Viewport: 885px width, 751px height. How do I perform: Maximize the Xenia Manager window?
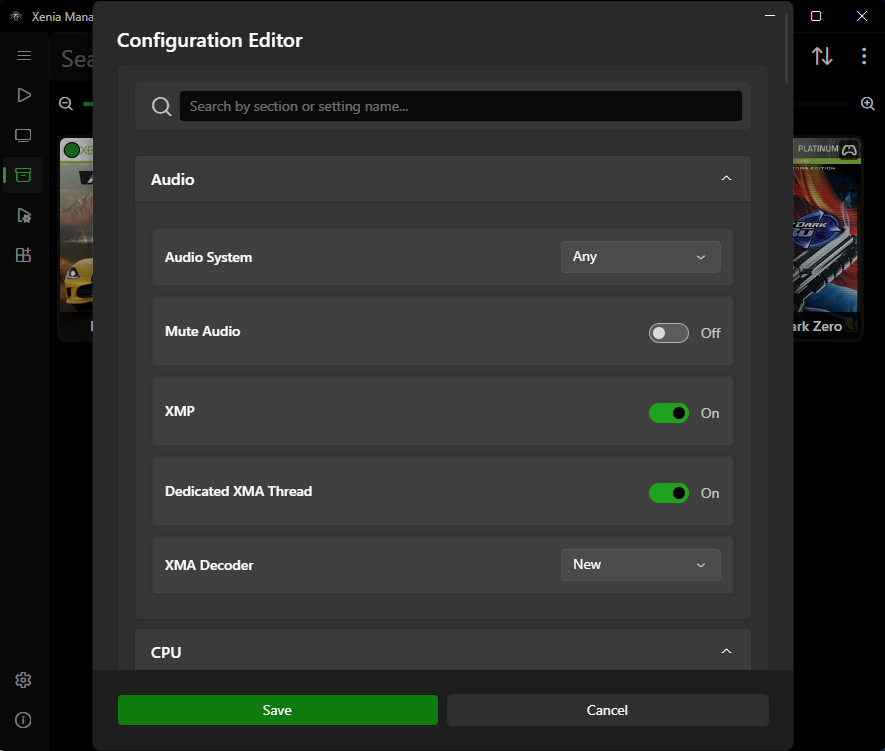tap(816, 16)
